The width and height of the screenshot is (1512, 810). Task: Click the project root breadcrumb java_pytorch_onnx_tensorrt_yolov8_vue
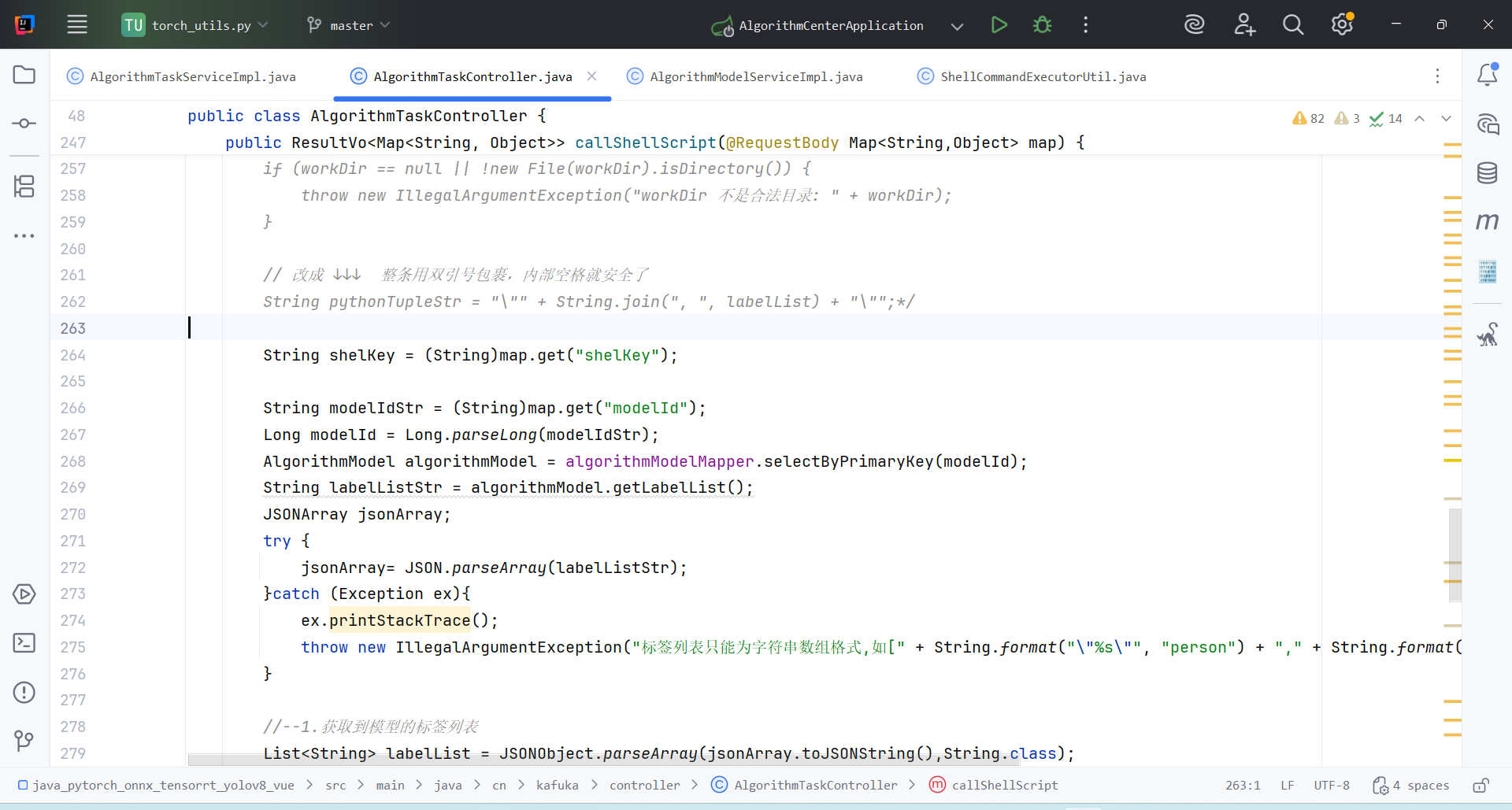pos(156,785)
